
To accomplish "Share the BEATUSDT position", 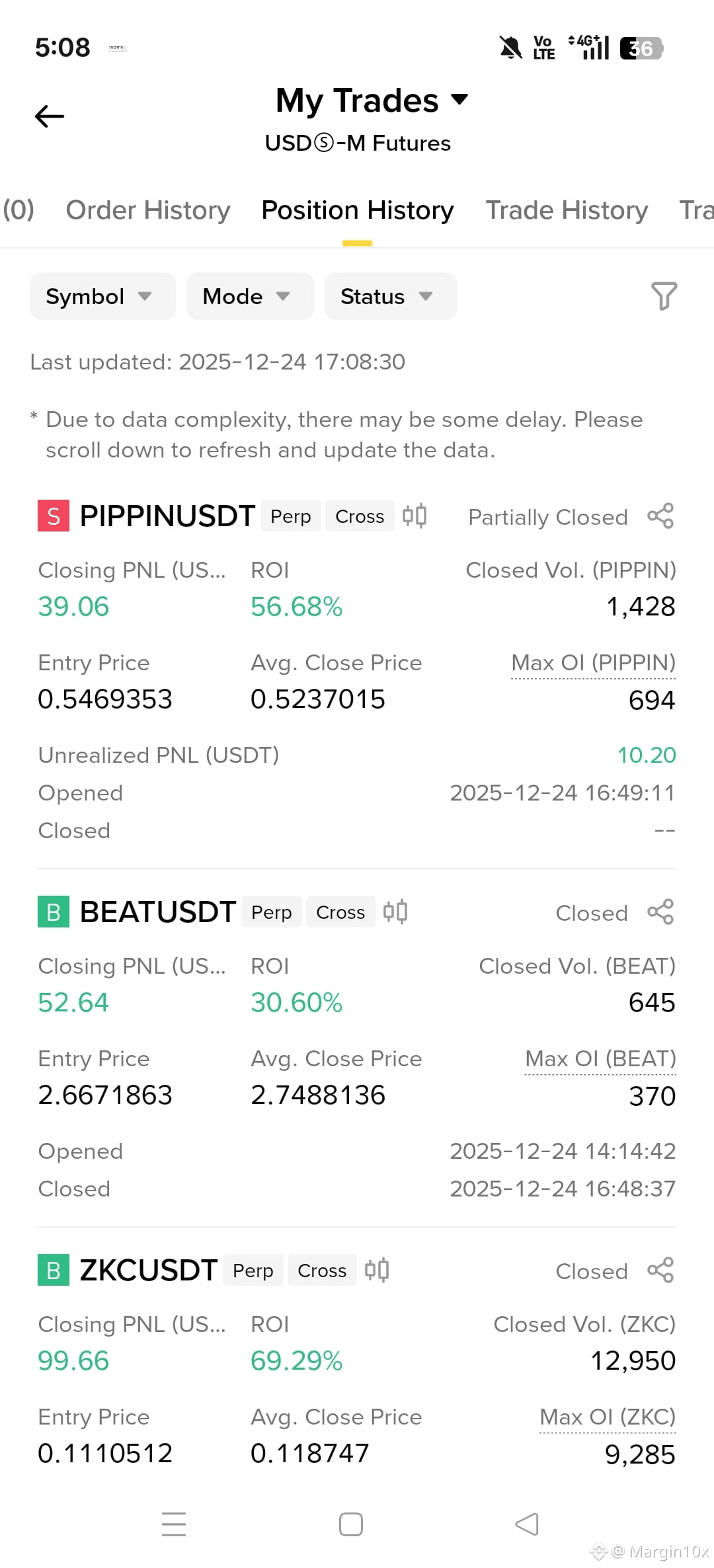I will 660,912.
